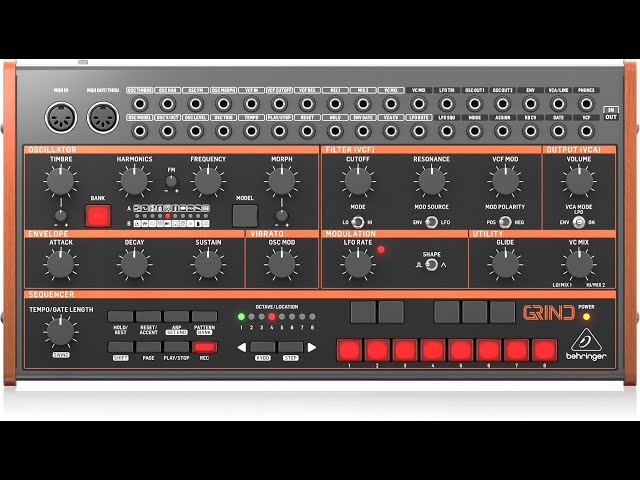Tap red sequencer step pad 1
640x480 pixels.
coord(349,350)
